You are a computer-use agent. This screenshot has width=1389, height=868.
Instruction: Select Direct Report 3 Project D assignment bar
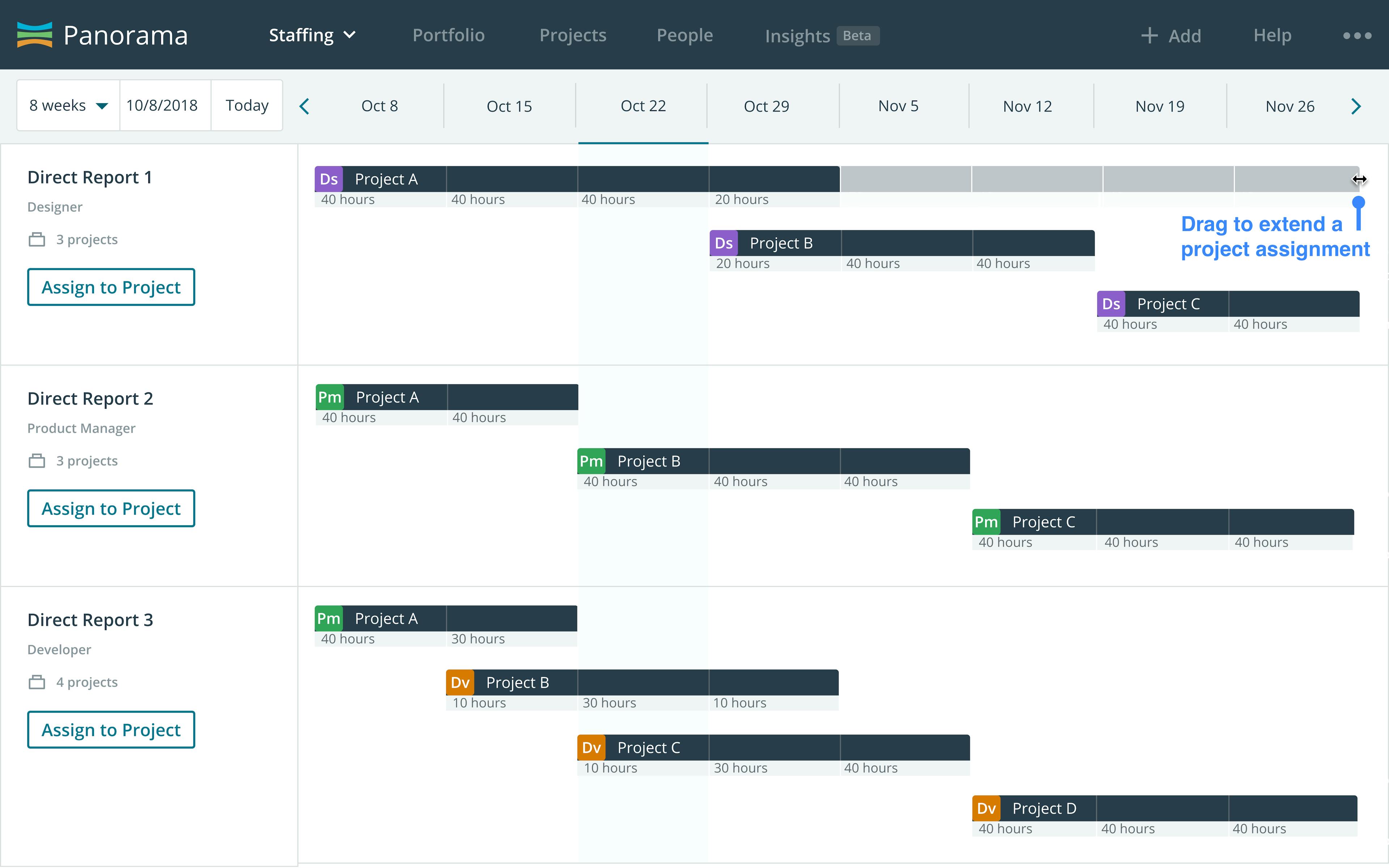pyautogui.click(x=1165, y=808)
